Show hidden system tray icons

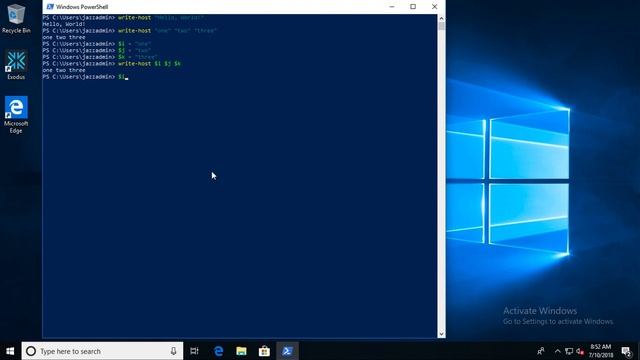(557, 351)
